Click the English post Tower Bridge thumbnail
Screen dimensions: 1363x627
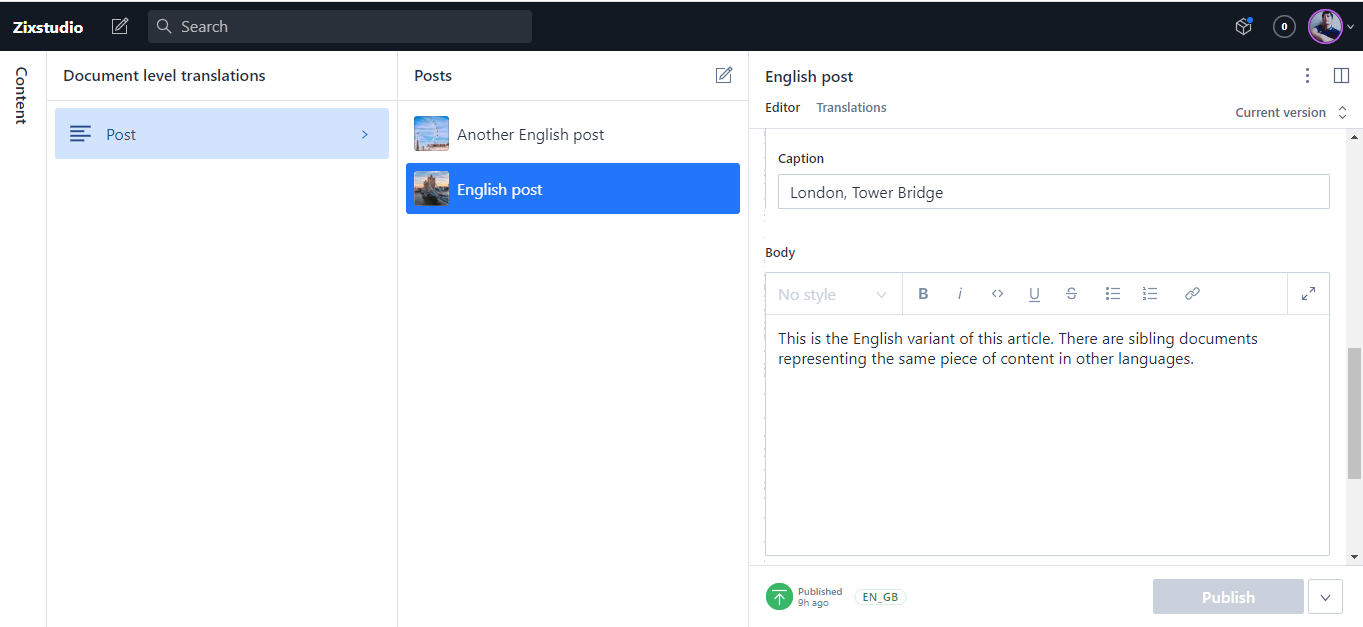[x=432, y=188]
